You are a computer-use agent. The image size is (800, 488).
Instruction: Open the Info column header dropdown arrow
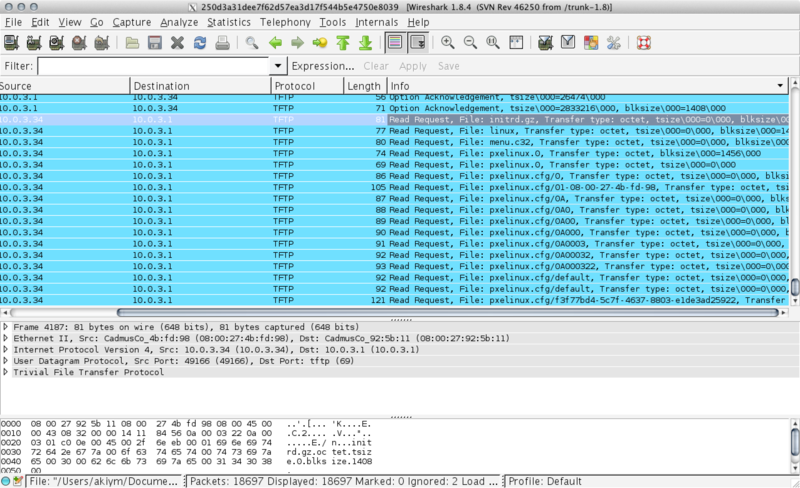pyautogui.click(x=780, y=86)
